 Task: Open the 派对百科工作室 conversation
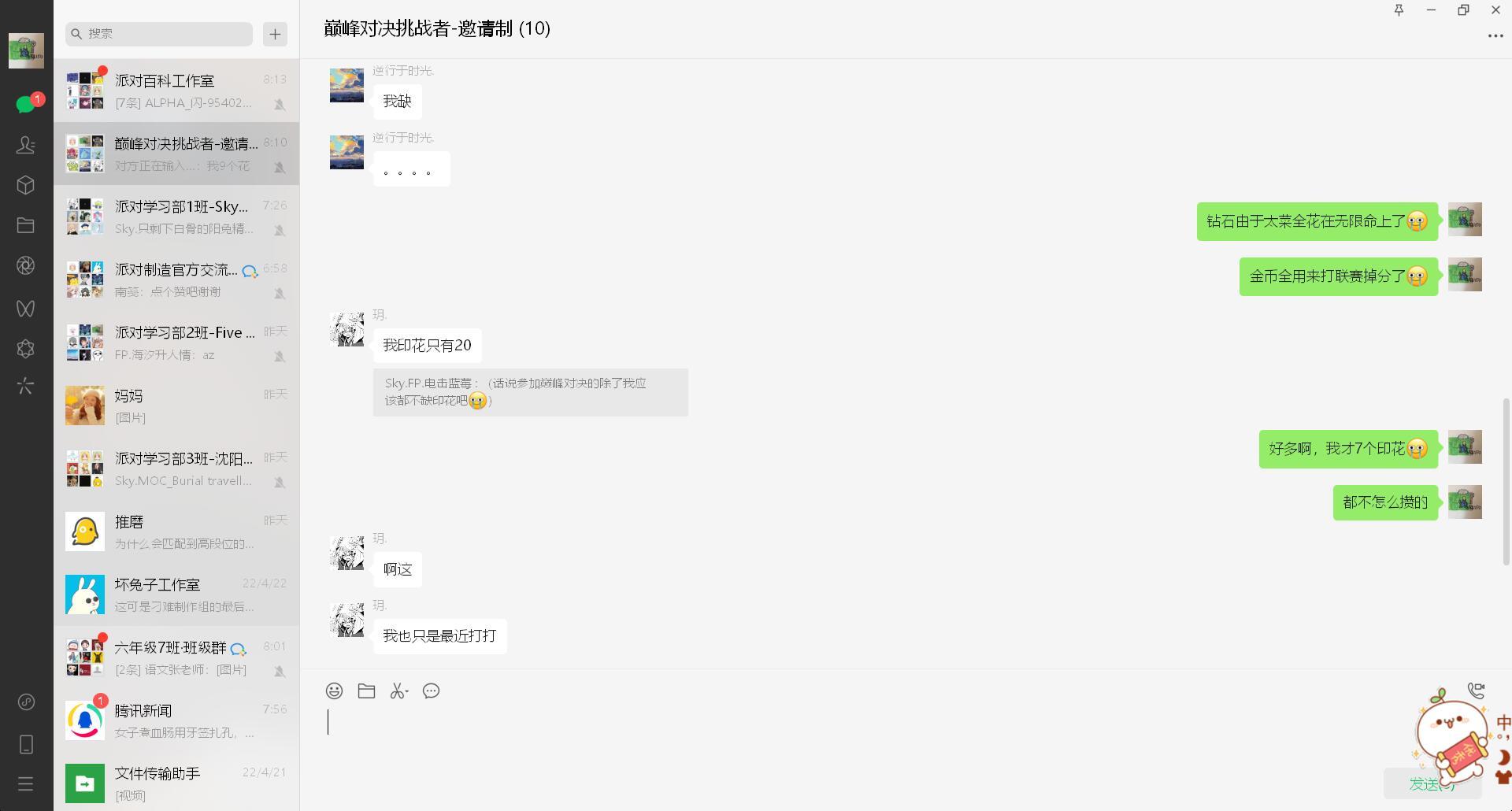point(176,91)
